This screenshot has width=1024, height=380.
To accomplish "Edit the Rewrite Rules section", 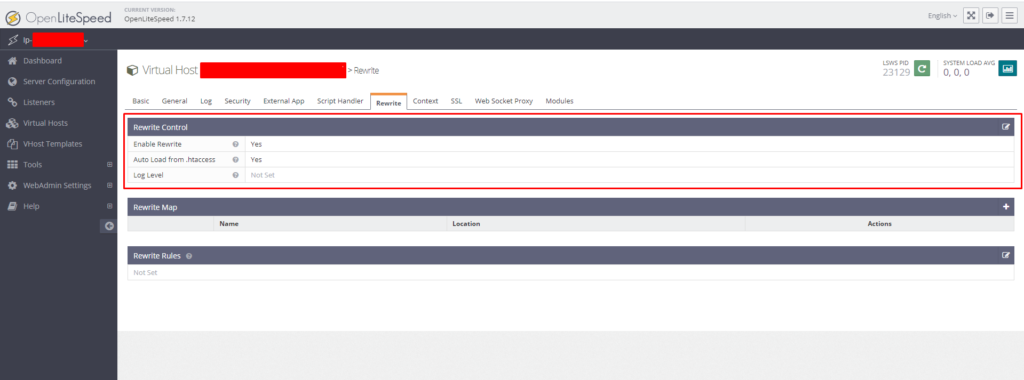I will (x=1006, y=255).
